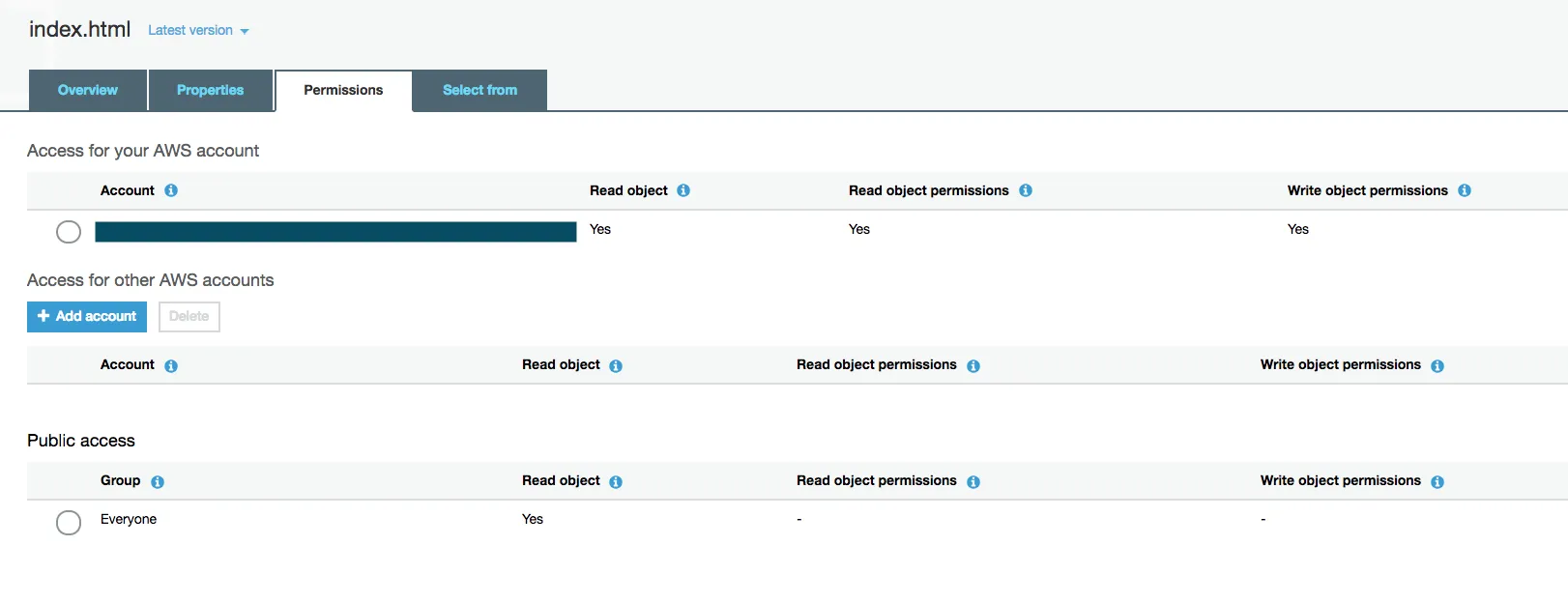
Task: Open info icon for Read object in Public access table
Action: tap(616, 481)
